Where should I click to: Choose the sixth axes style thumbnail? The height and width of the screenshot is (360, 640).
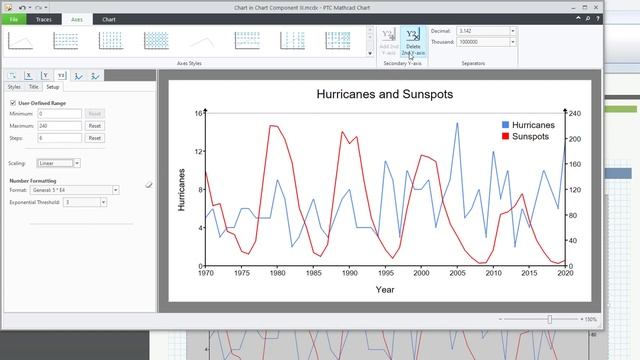pos(247,41)
